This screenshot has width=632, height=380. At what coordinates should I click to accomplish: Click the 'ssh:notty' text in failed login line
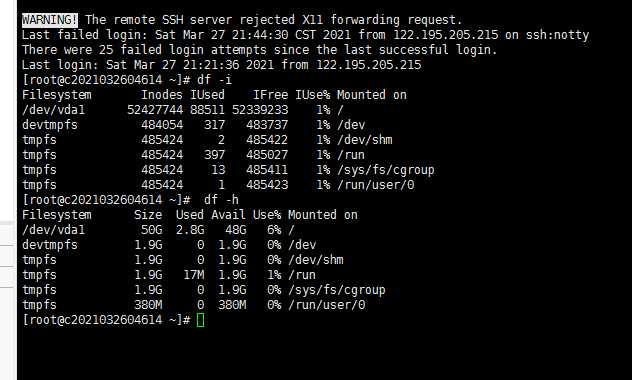[x=557, y=35]
